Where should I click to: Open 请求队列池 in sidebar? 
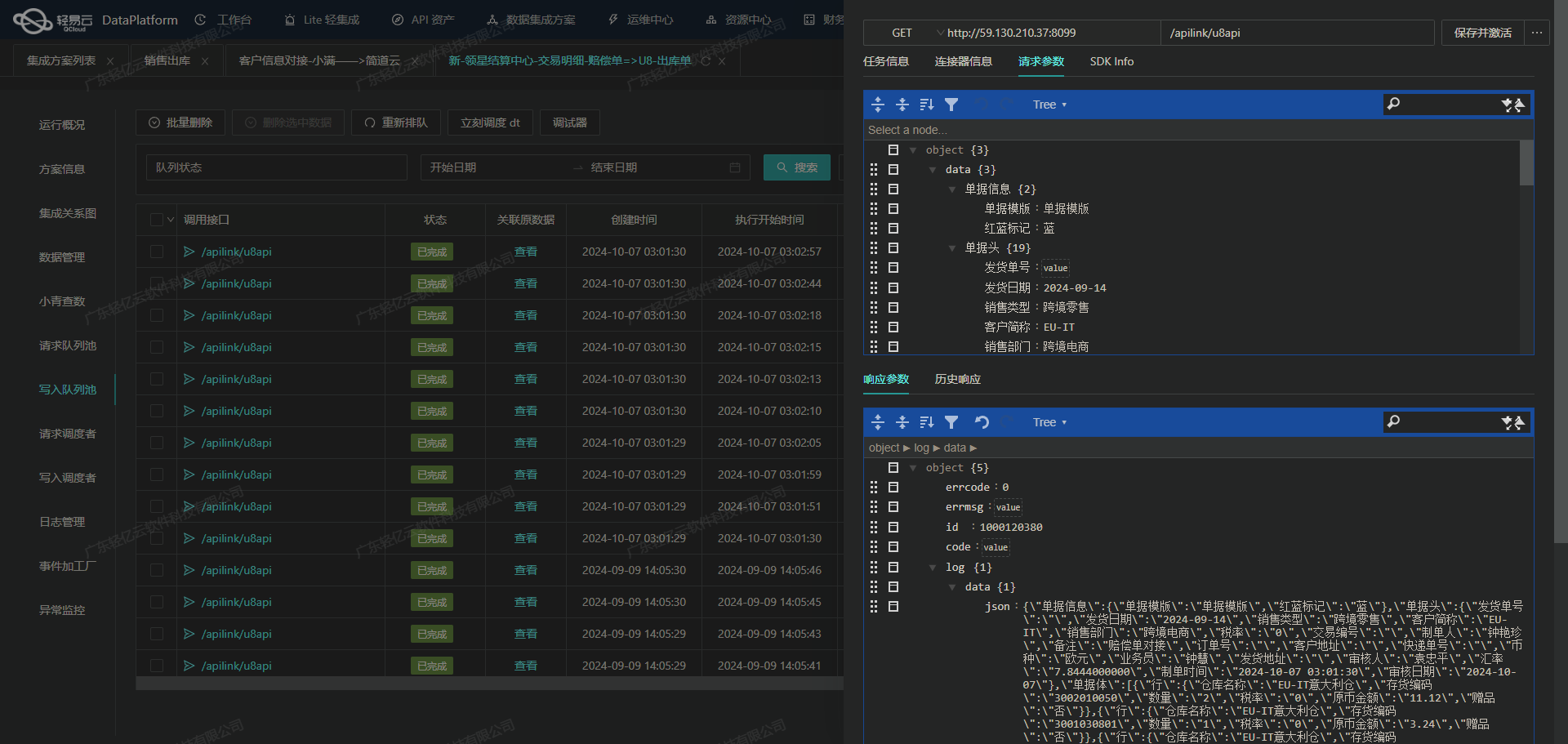coord(68,345)
